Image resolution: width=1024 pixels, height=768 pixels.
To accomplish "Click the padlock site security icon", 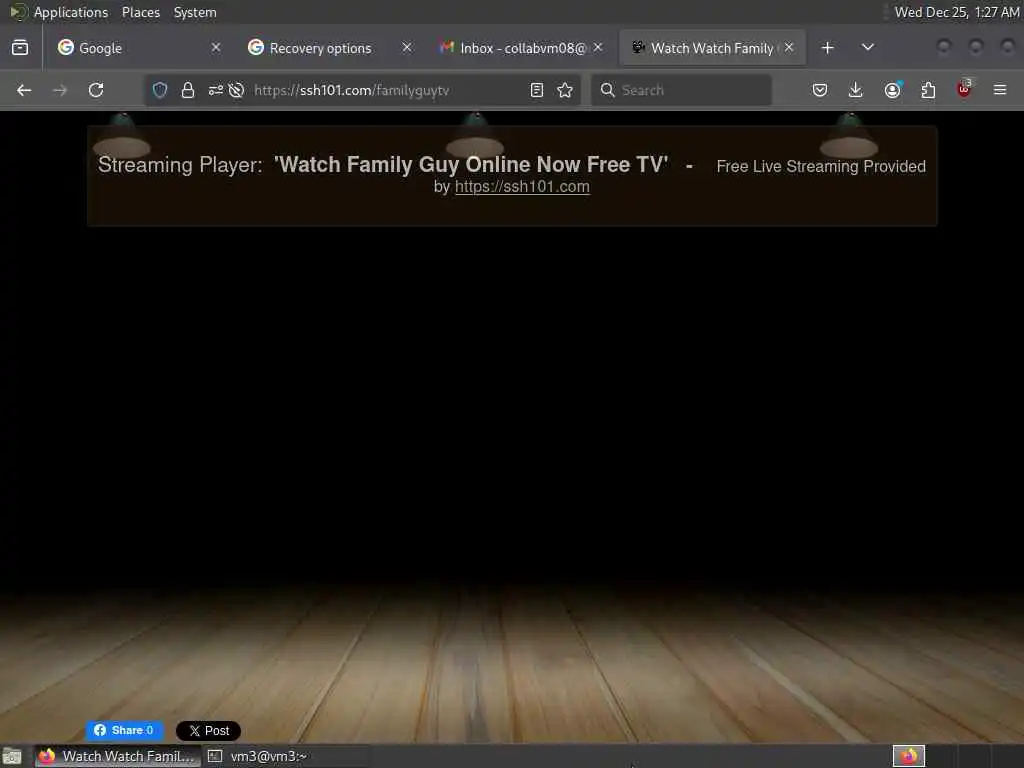I will (x=188, y=90).
